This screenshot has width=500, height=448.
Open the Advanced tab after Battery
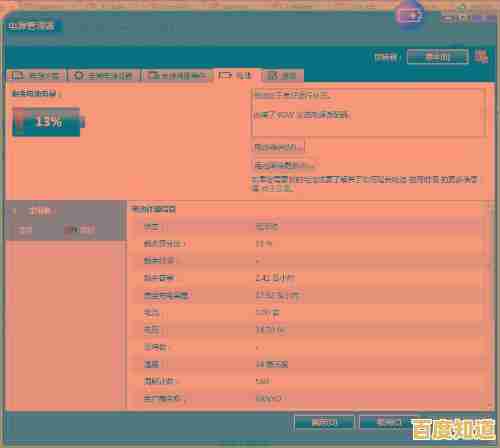(282, 76)
